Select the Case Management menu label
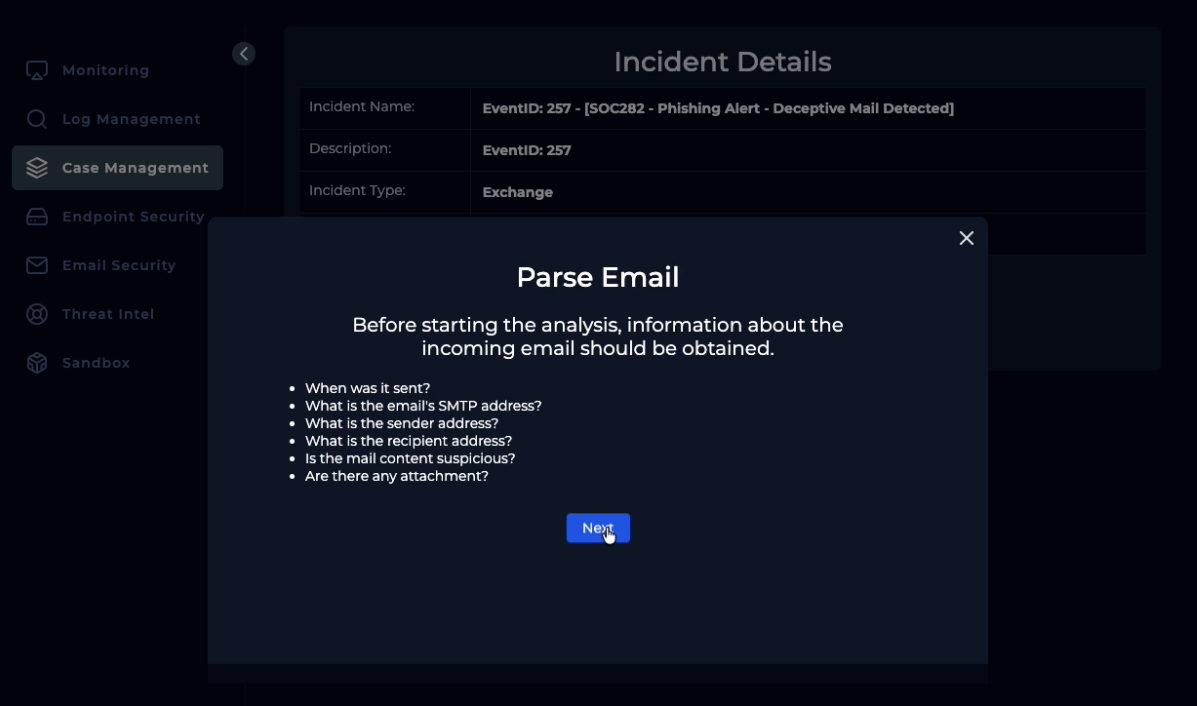Image resolution: width=1197 pixels, height=706 pixels. click(x=135, y=168)
